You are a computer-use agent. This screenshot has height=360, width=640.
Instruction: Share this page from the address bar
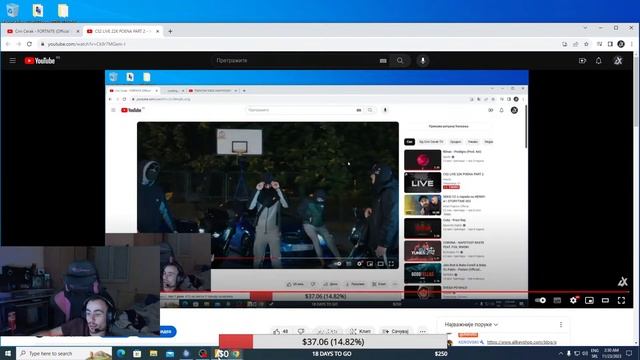tap(576, 44)
